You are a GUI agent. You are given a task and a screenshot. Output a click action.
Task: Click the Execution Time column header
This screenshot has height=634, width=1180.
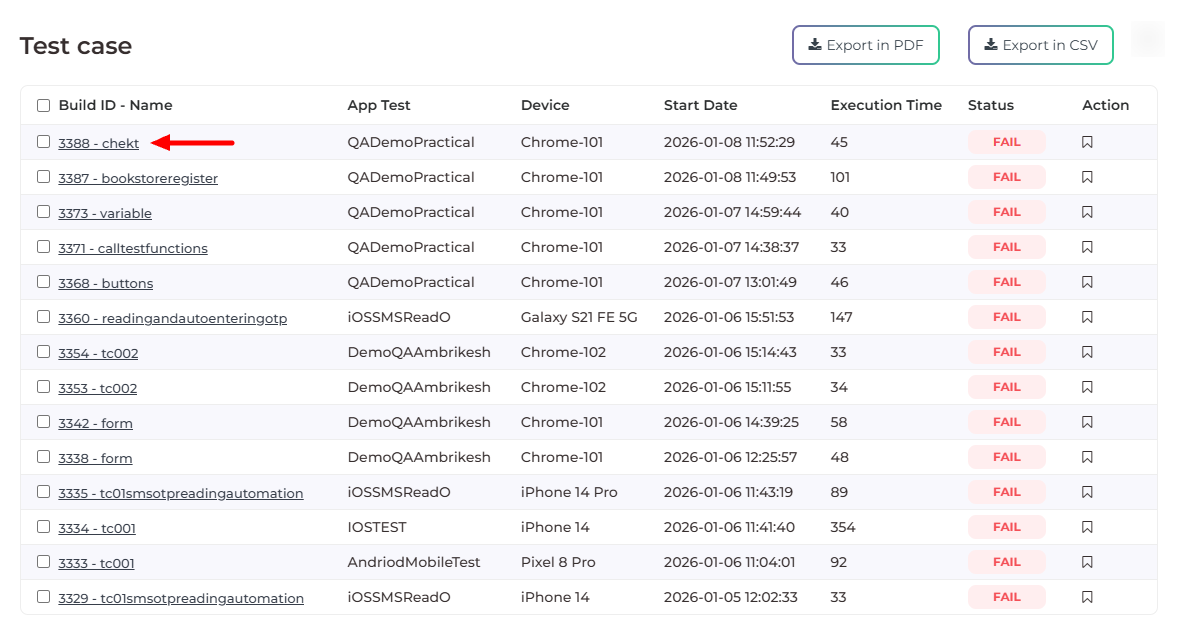coord(886,105)
